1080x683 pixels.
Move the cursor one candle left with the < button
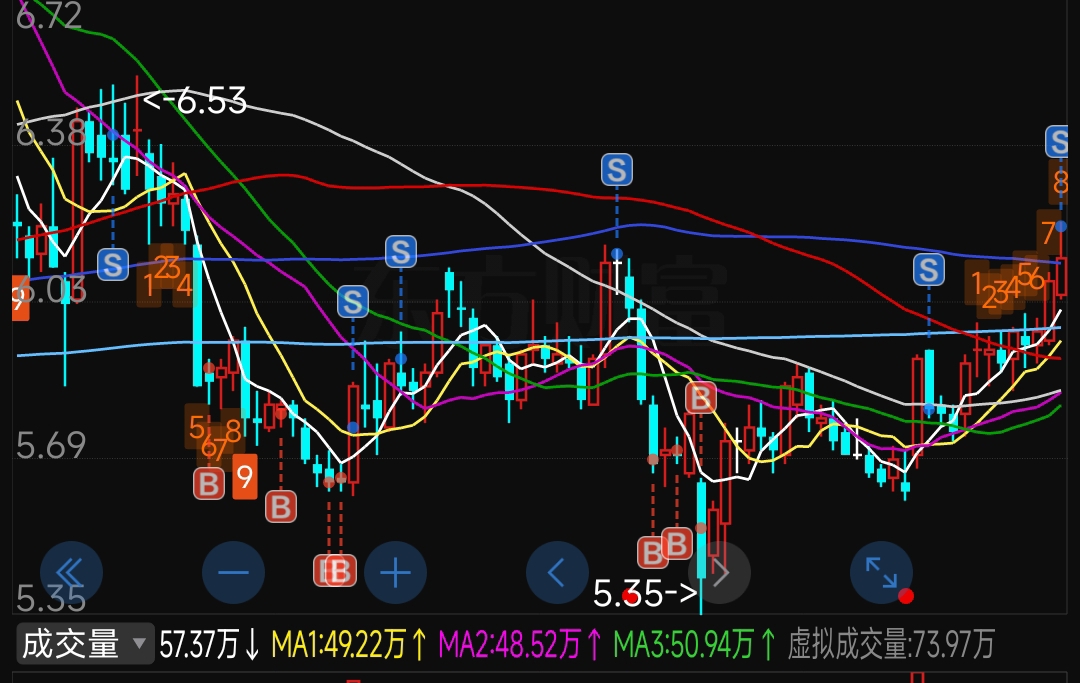557,573
